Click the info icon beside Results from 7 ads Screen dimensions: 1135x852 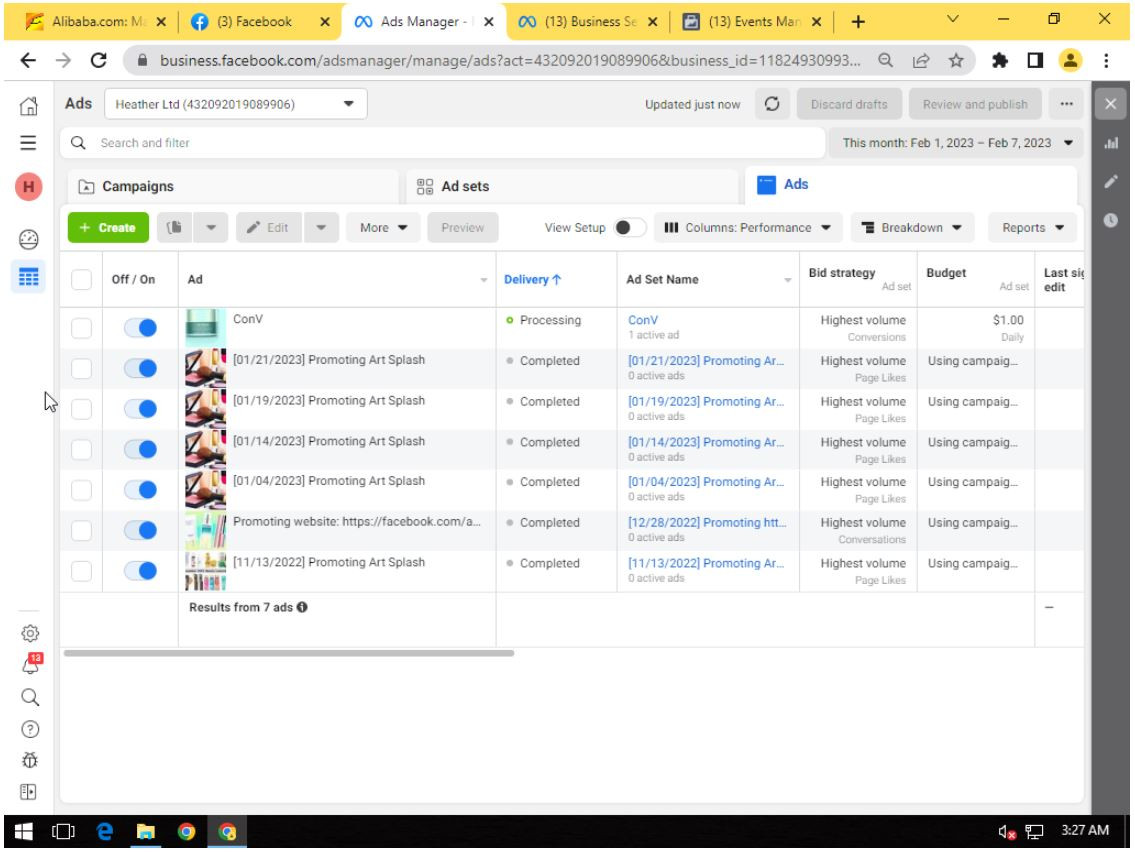coord(303,607)
